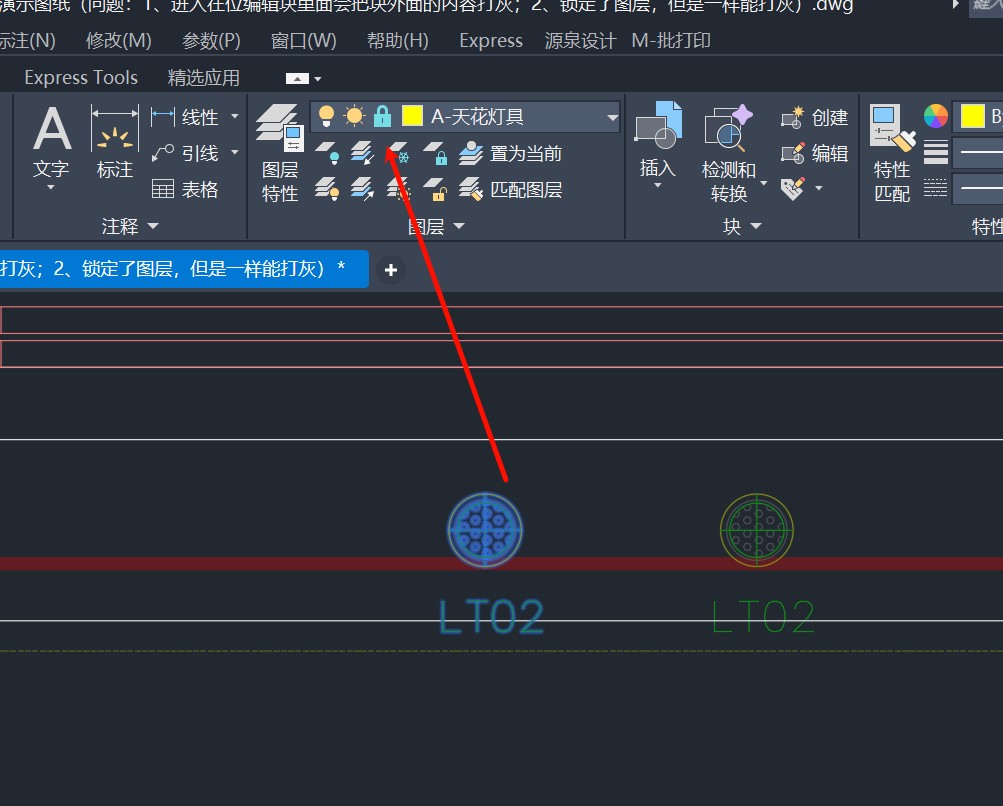Open the A-天花灯具 layer dropdown list
Image resolution: width=1003 pixels, height=806 pixels.
coord(612,117)
